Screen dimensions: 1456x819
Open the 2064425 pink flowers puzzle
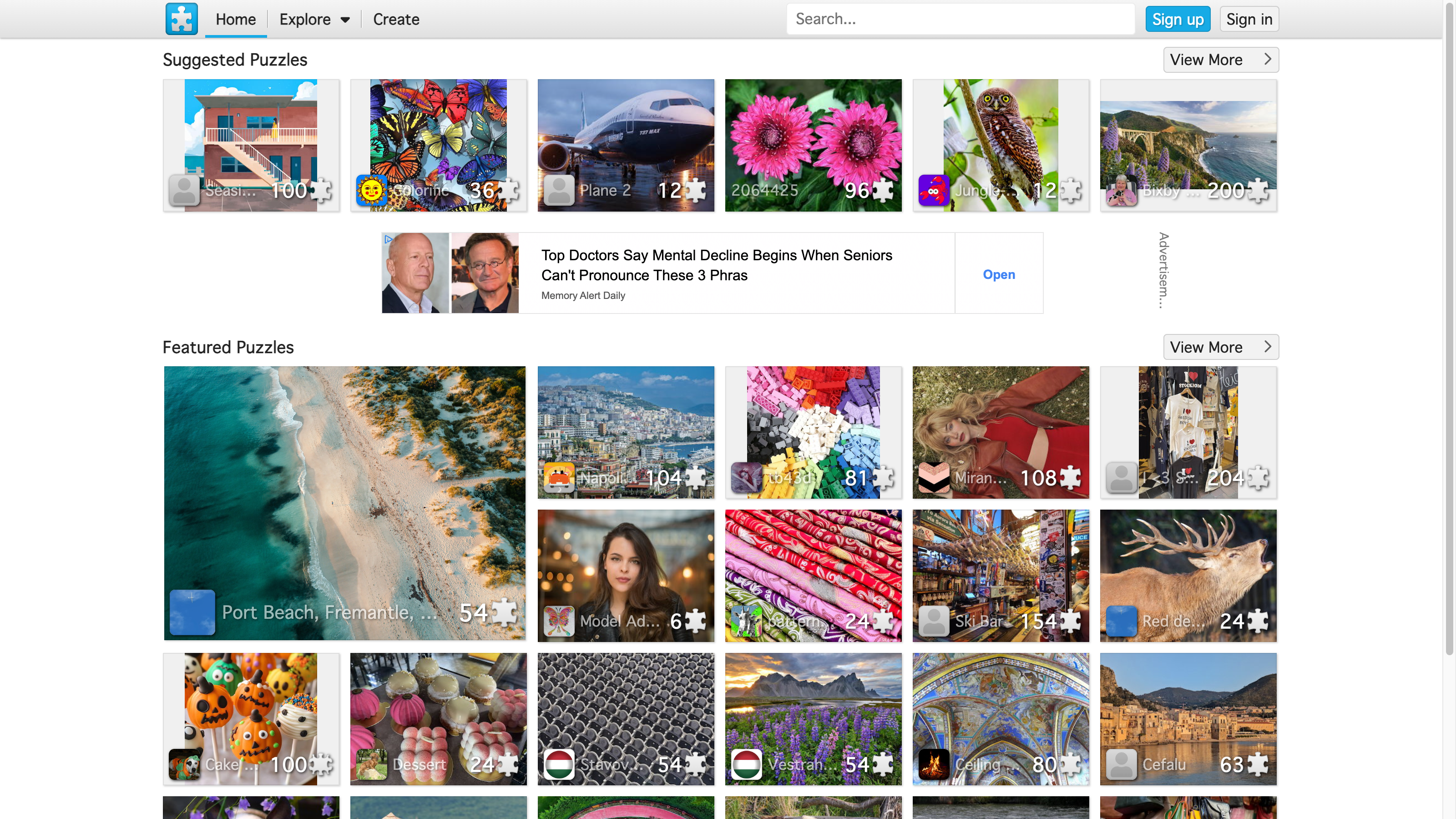[x=814, y=145]
